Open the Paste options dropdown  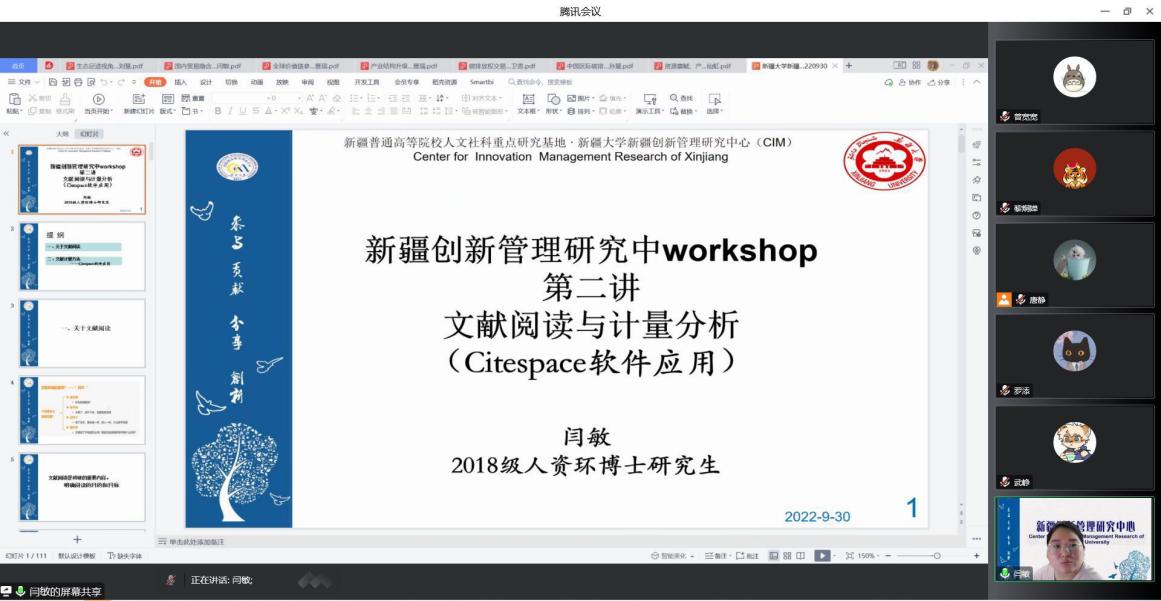pyautogui.click(x=14, y=111)
